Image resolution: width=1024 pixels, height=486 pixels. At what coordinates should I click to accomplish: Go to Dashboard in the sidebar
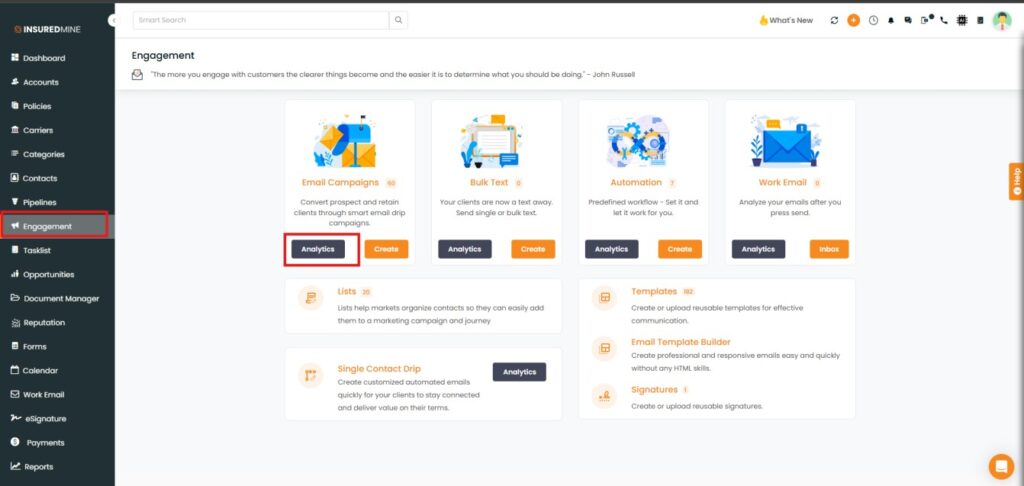point(44,58)
